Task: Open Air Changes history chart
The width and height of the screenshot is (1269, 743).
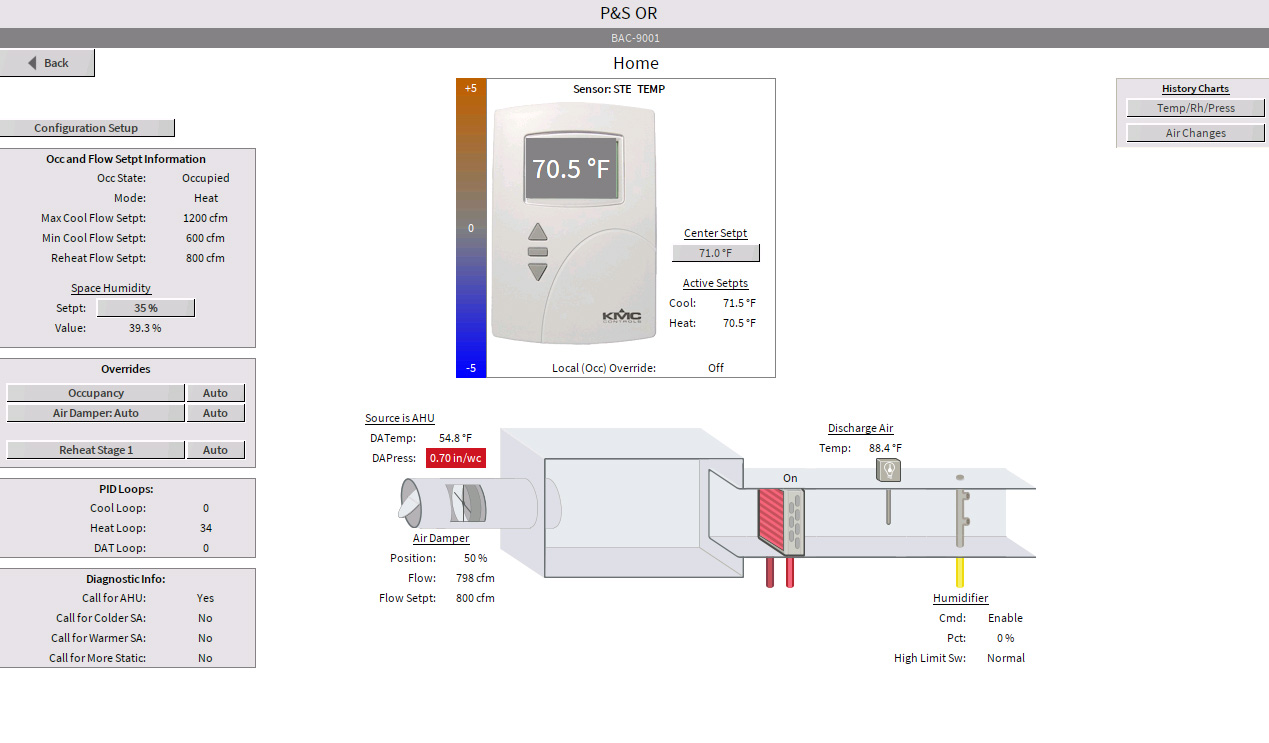Action: coord(1195,133)
